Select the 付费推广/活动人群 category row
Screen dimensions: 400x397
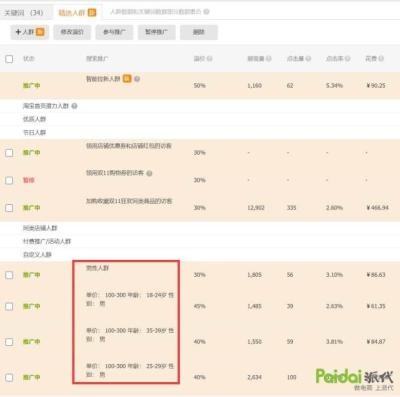(x=200, y=241)
